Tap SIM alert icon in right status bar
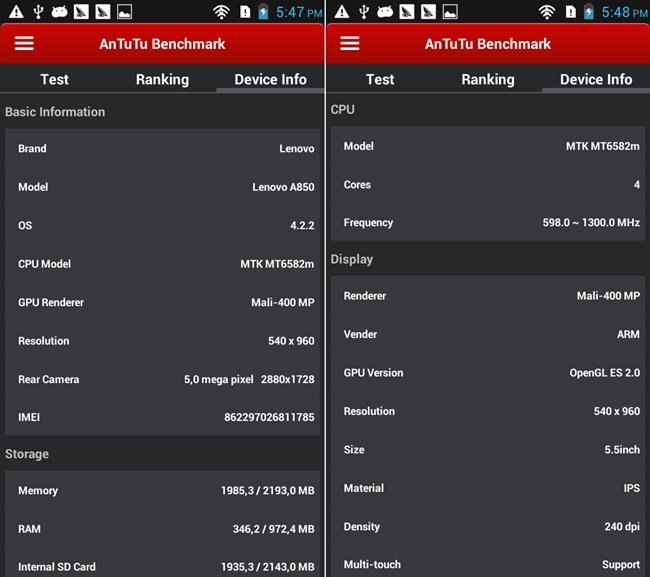650x577 pixels. point(571,12)
